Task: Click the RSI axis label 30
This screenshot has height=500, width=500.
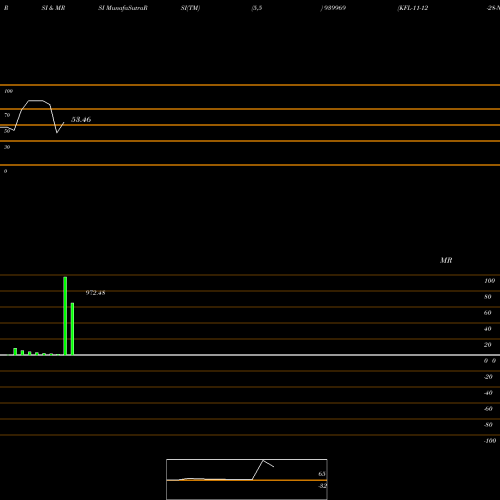Action: click(7, 147)
